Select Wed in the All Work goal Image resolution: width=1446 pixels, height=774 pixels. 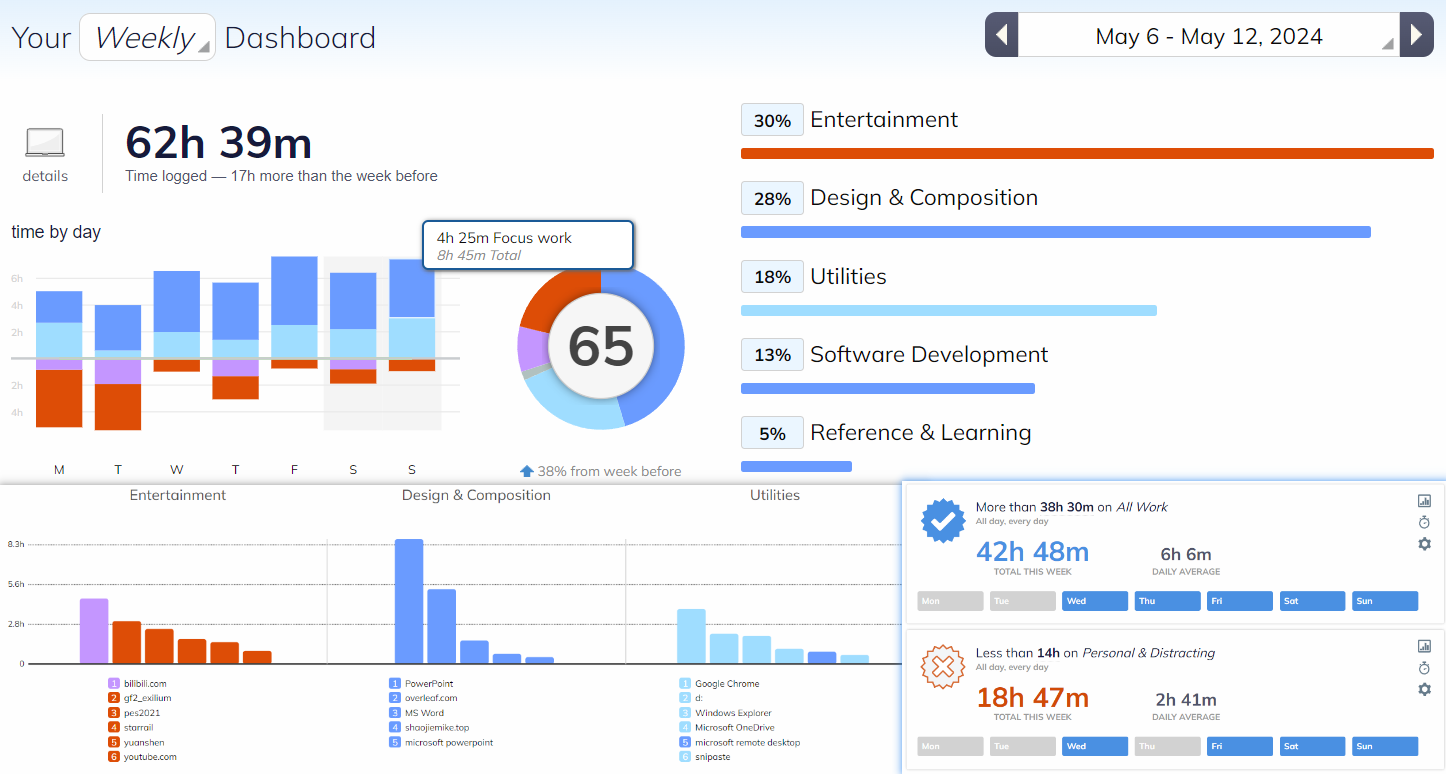click(x=1095, y=601)
